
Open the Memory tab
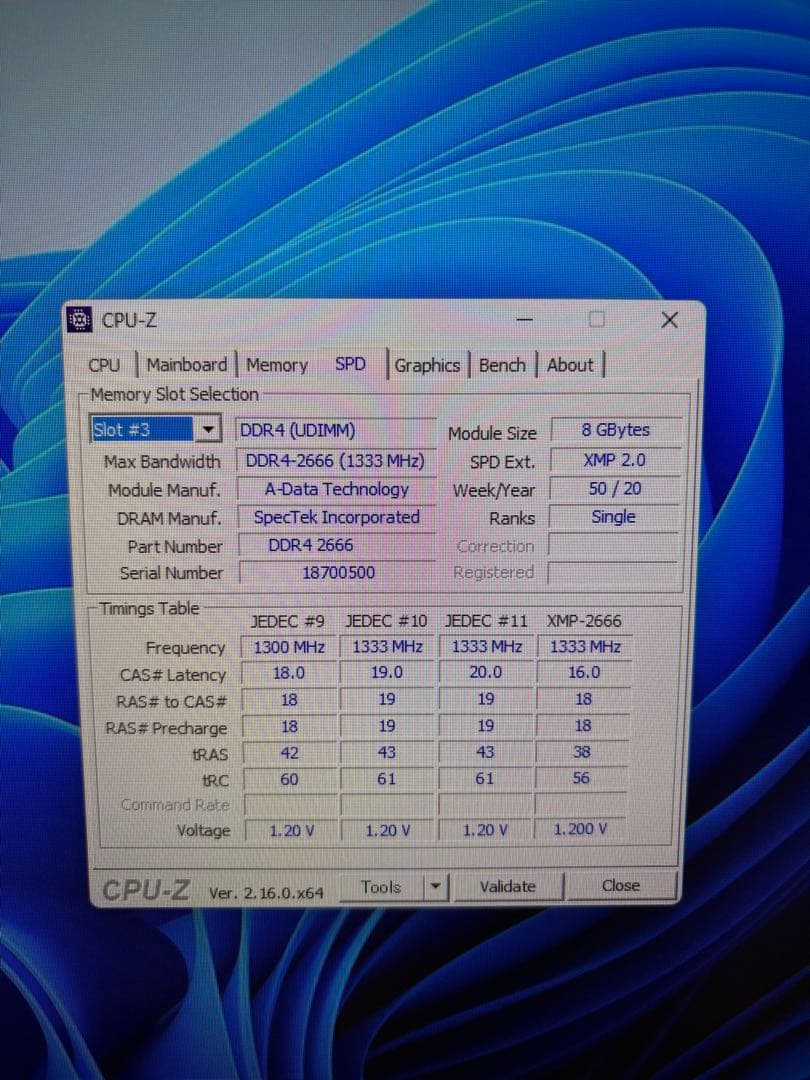(x=276, y=364)
